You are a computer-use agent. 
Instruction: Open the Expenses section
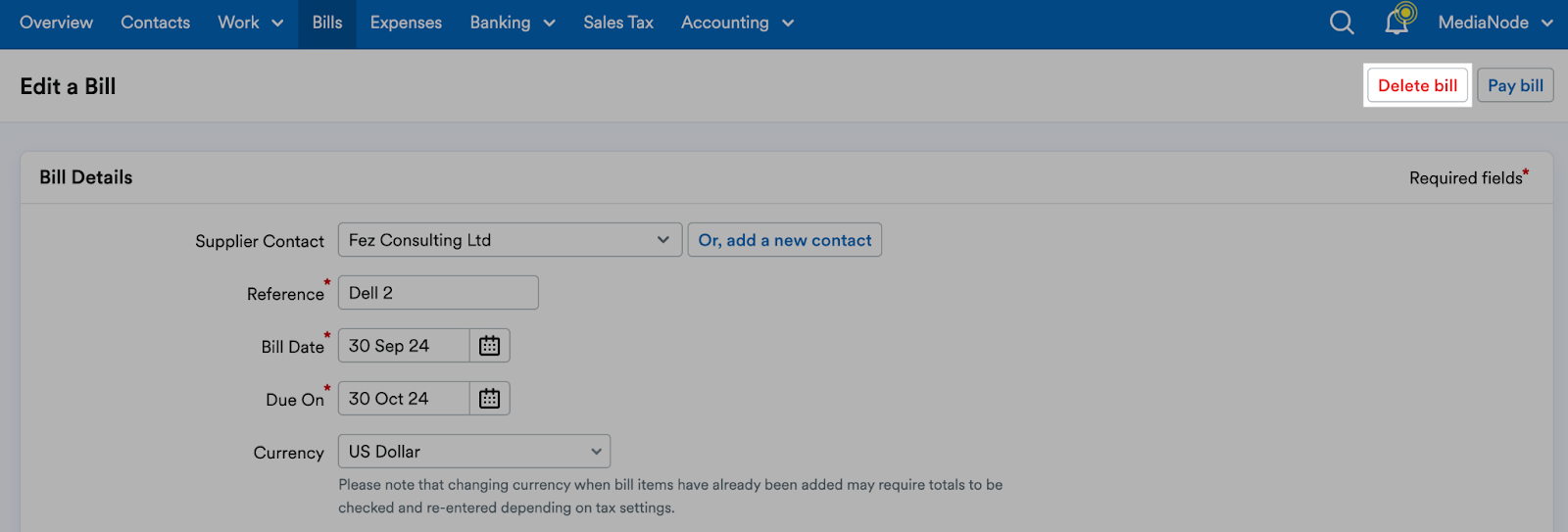406,23
